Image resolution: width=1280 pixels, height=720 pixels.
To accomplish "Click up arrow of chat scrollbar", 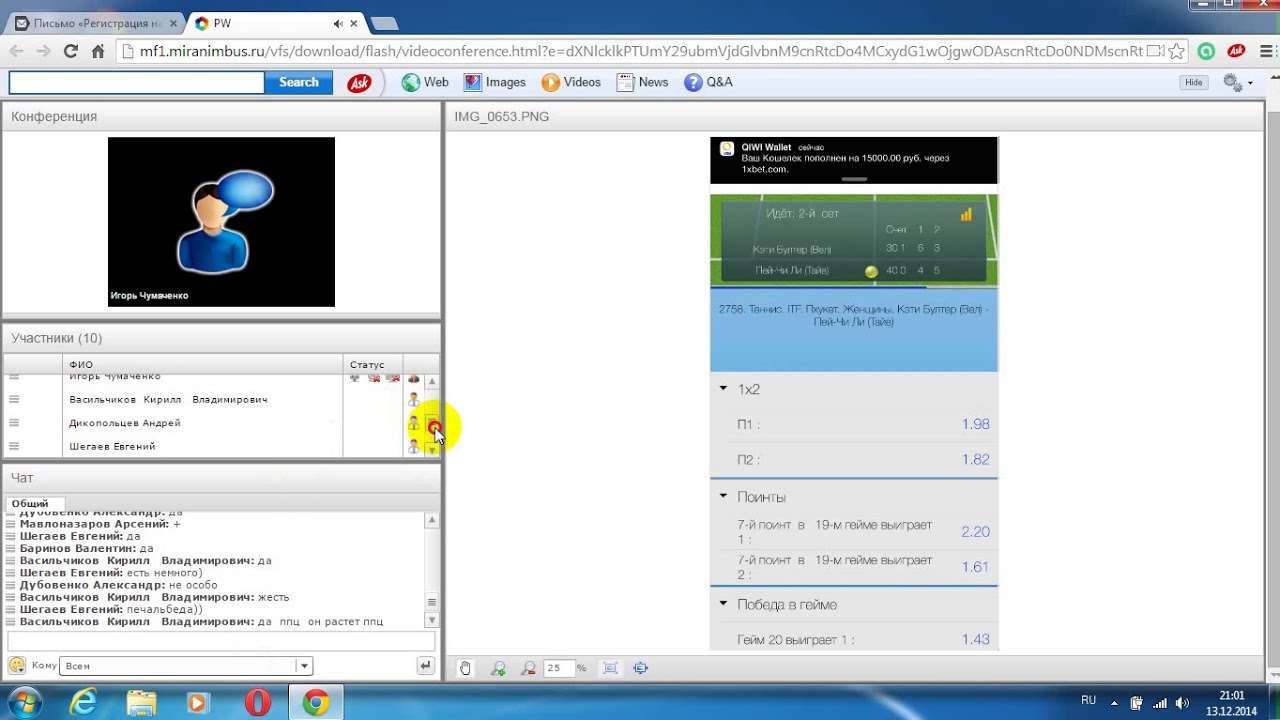I will (x=432, y=520).
